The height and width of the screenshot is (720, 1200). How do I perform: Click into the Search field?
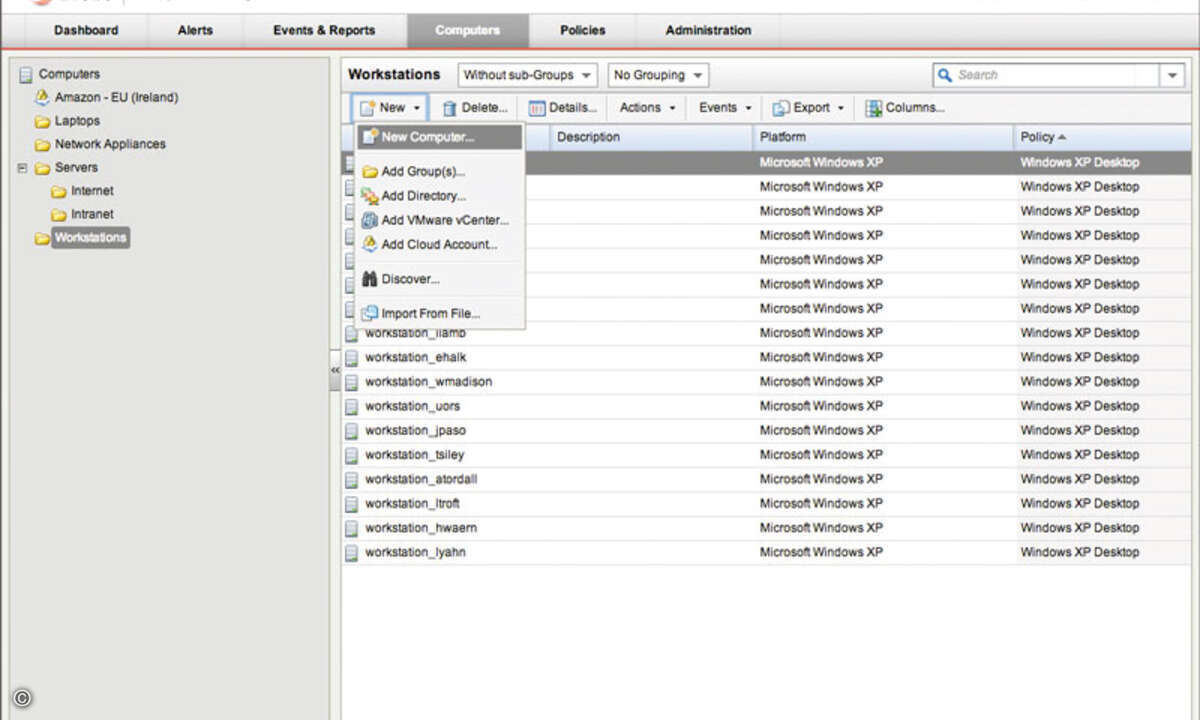(1045, 75)
